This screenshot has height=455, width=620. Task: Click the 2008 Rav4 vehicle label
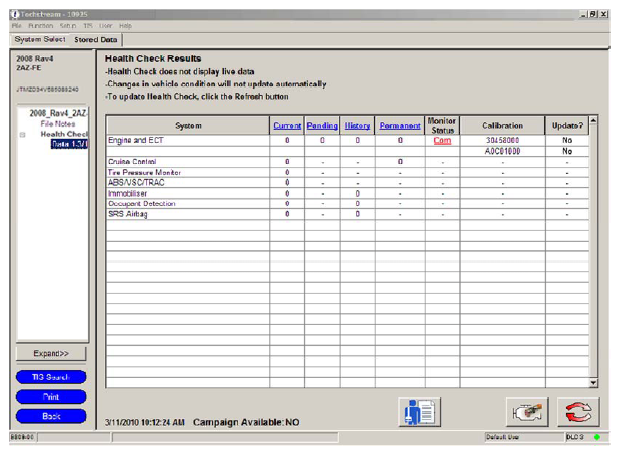click(35, 59)
